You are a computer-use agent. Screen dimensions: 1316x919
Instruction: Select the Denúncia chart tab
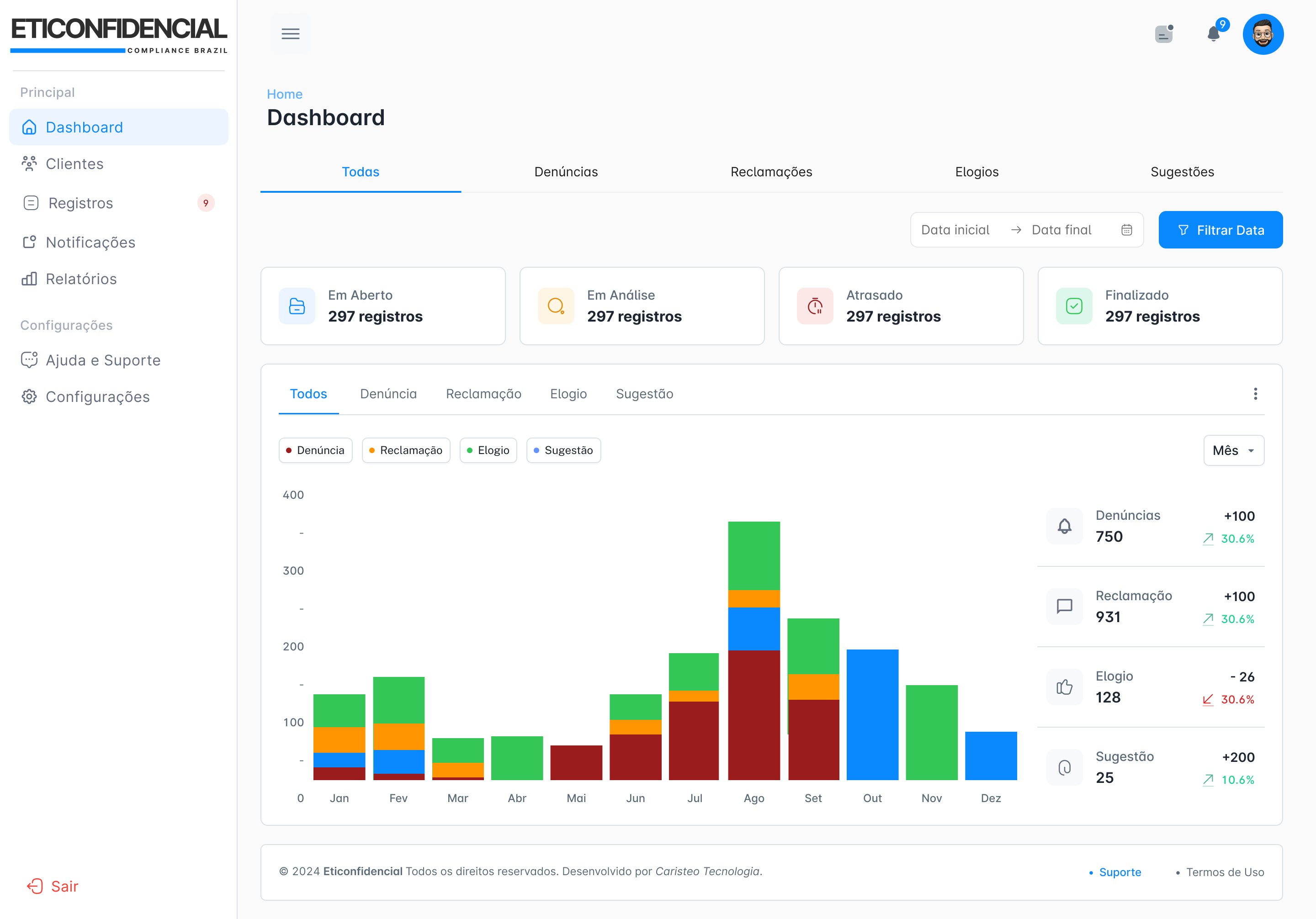pos(388,394)
